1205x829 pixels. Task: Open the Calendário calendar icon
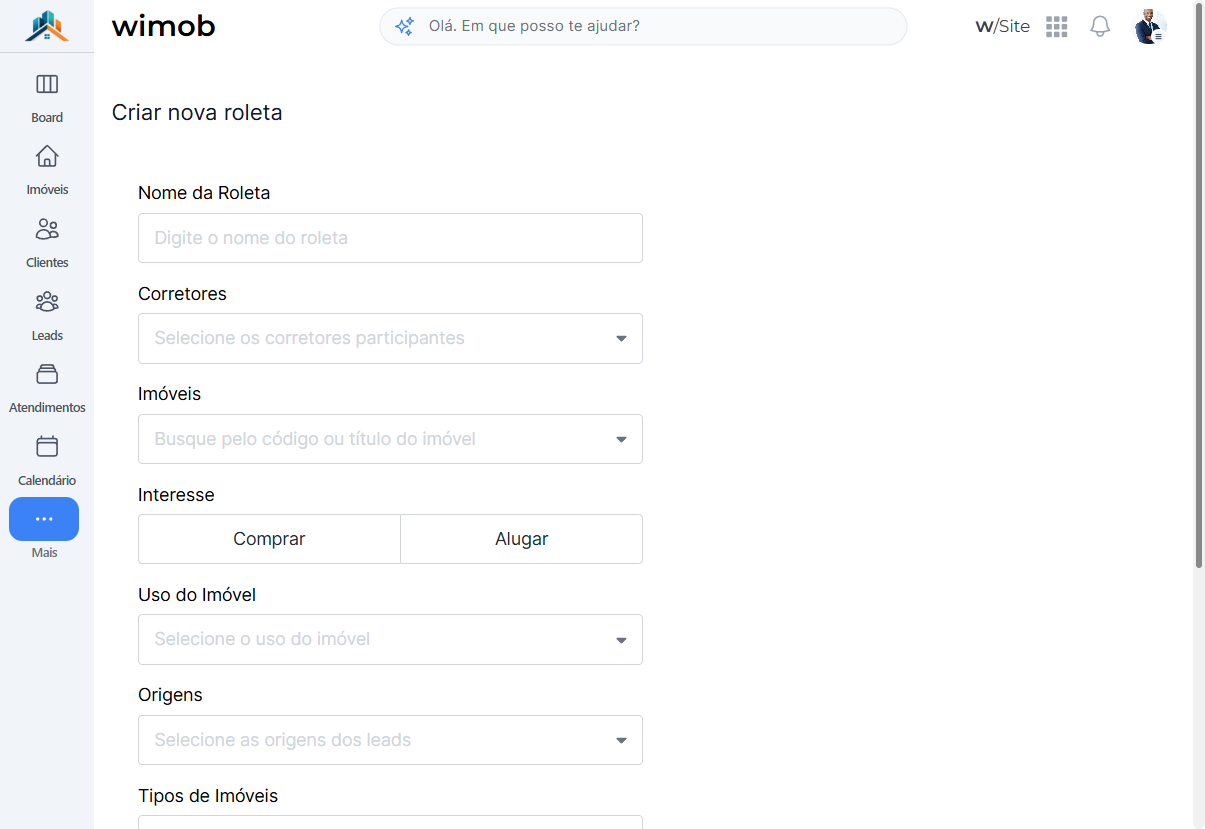[x=47, y=447]
